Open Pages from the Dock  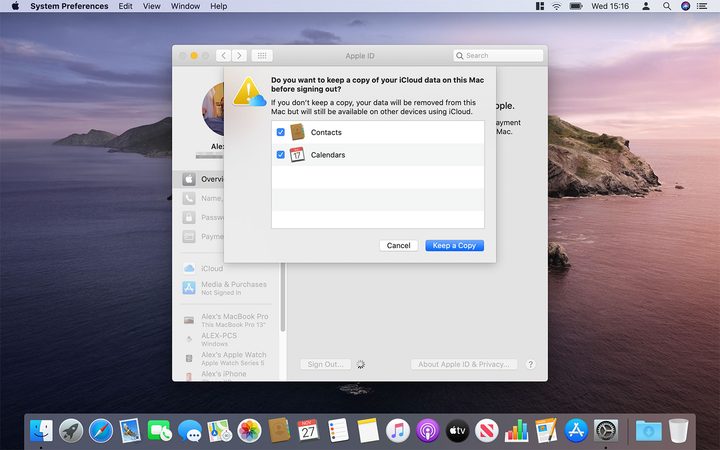pyautogui.click(x=546, y=430)
